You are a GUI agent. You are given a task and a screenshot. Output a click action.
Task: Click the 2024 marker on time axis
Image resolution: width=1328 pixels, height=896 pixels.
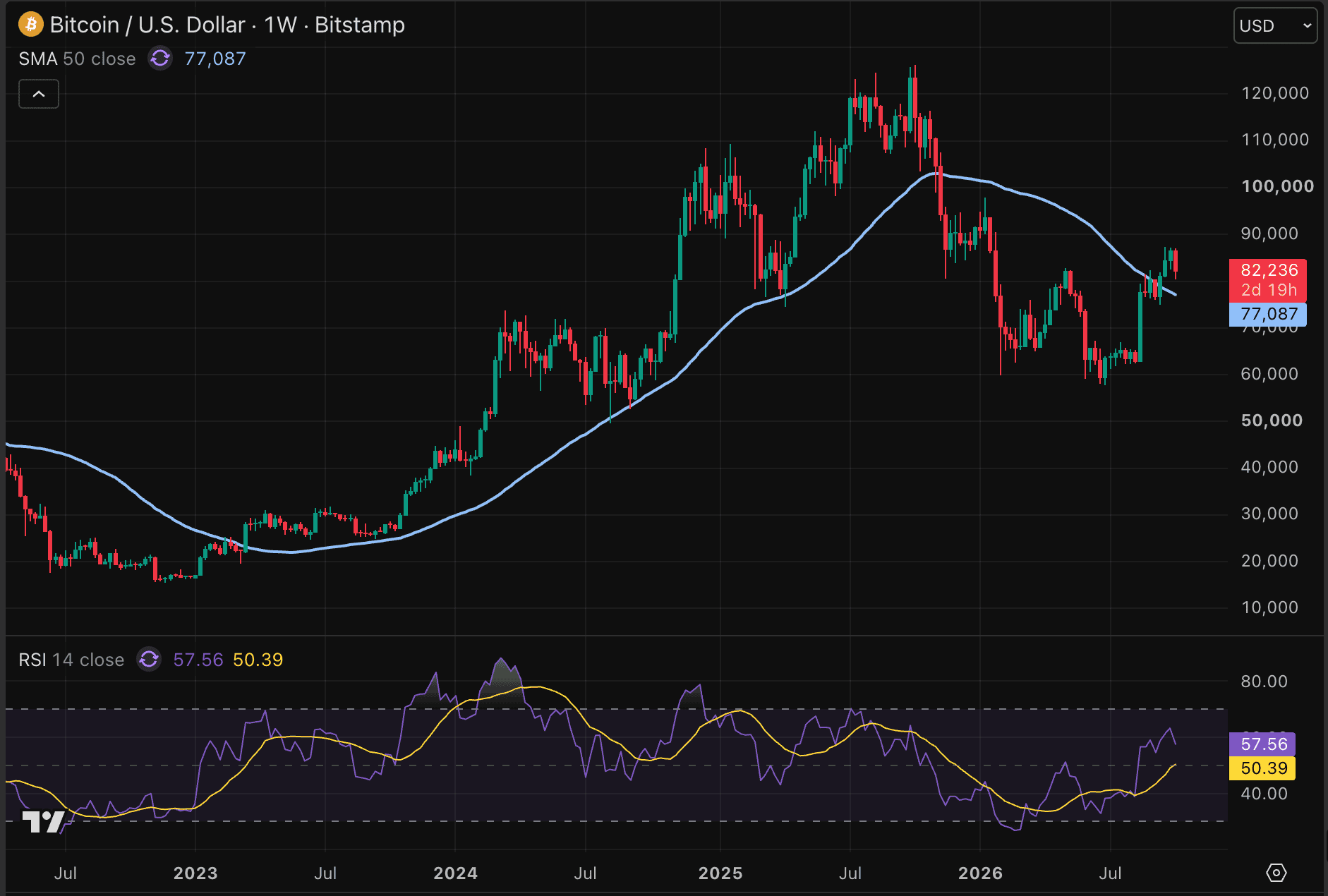(455, 873)
